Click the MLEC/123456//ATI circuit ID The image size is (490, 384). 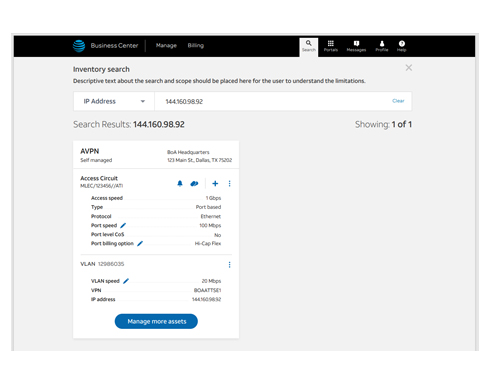tap(102, 186)
